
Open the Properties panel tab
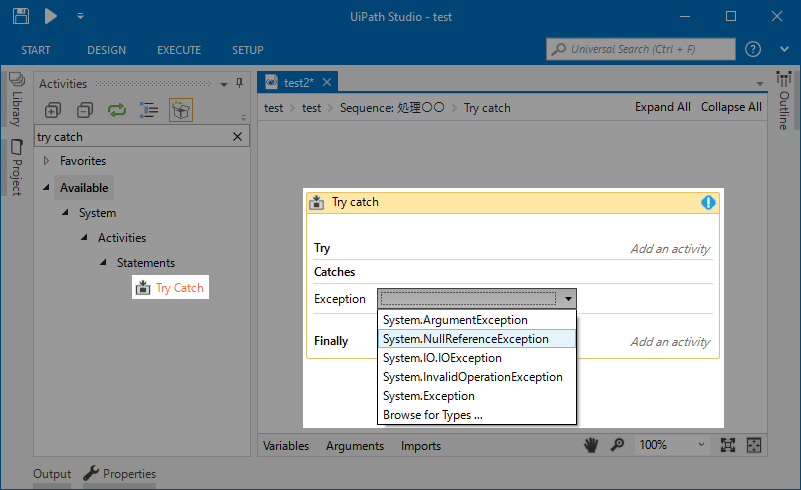[x=120, y=474]
